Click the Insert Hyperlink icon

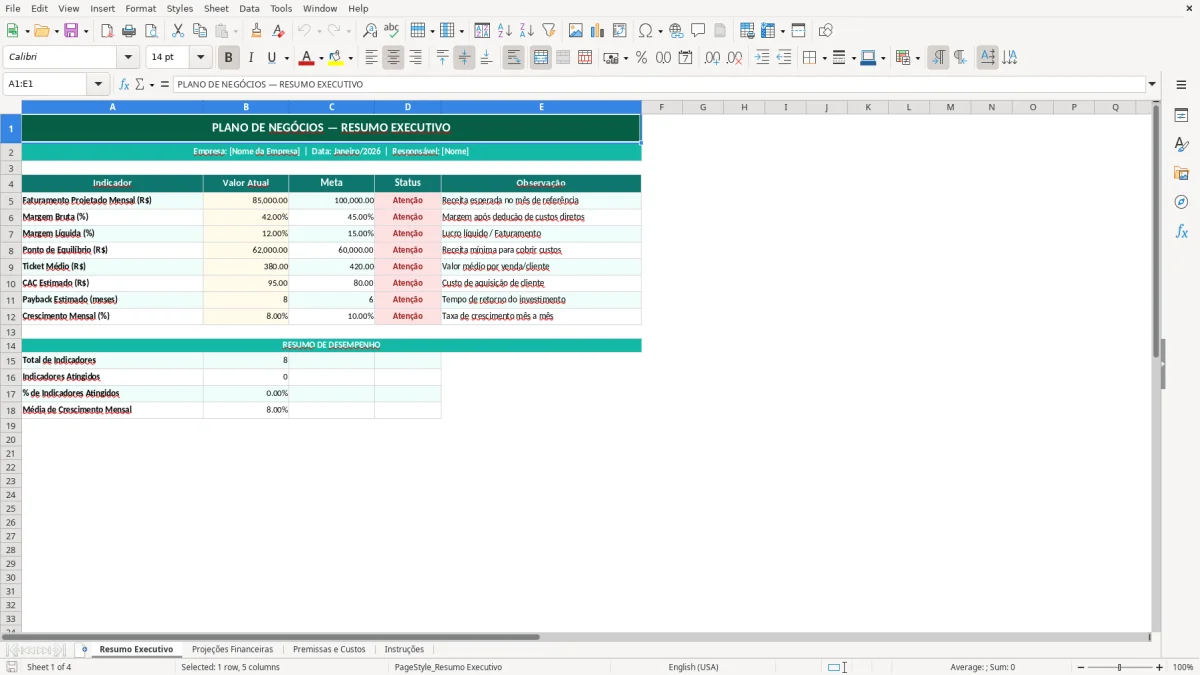coord(676,31)
